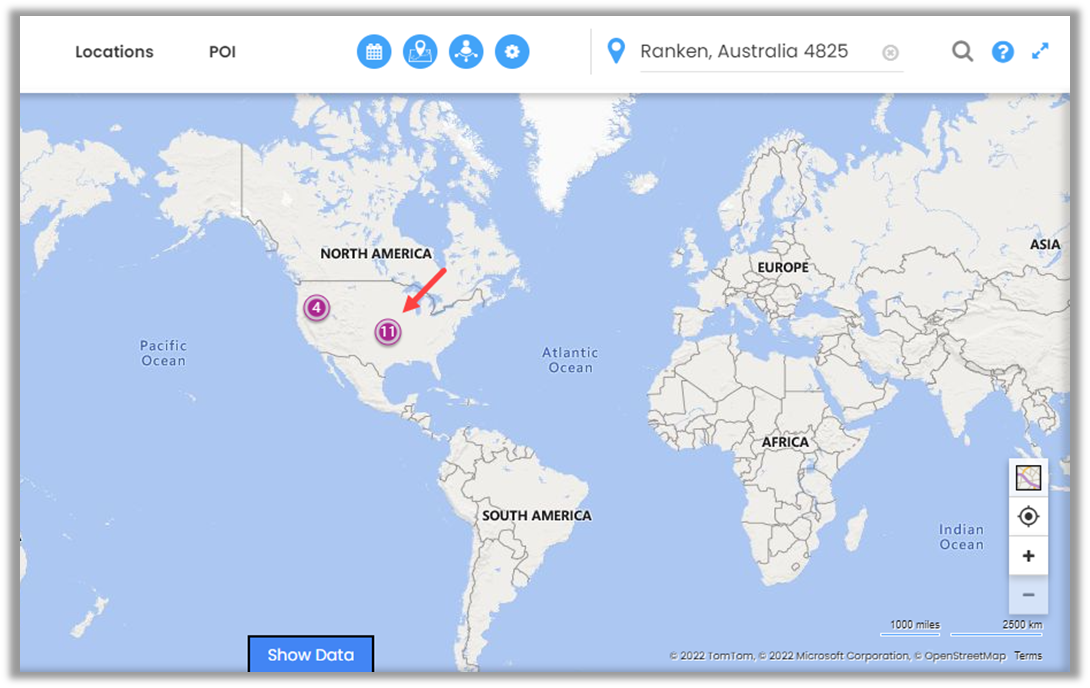The height and width of the screenshot is (688, 1090).
Task: Select the cluster marker labeled 11
Action: [x=388, y=331]
